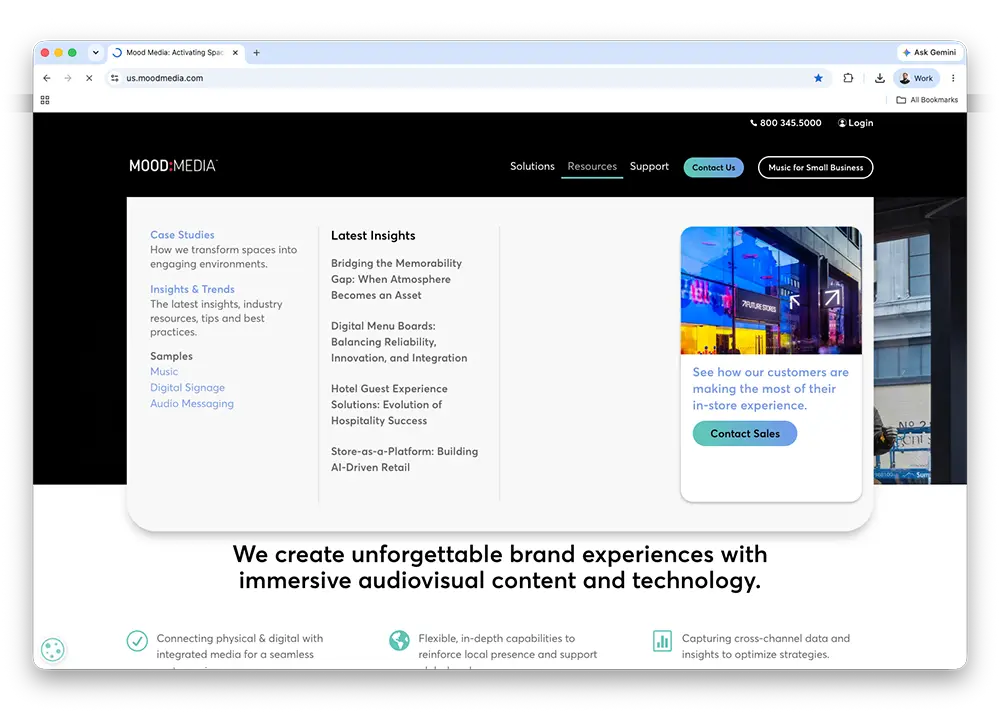
Task: Open the Work profile button
Action: (916, 78)
